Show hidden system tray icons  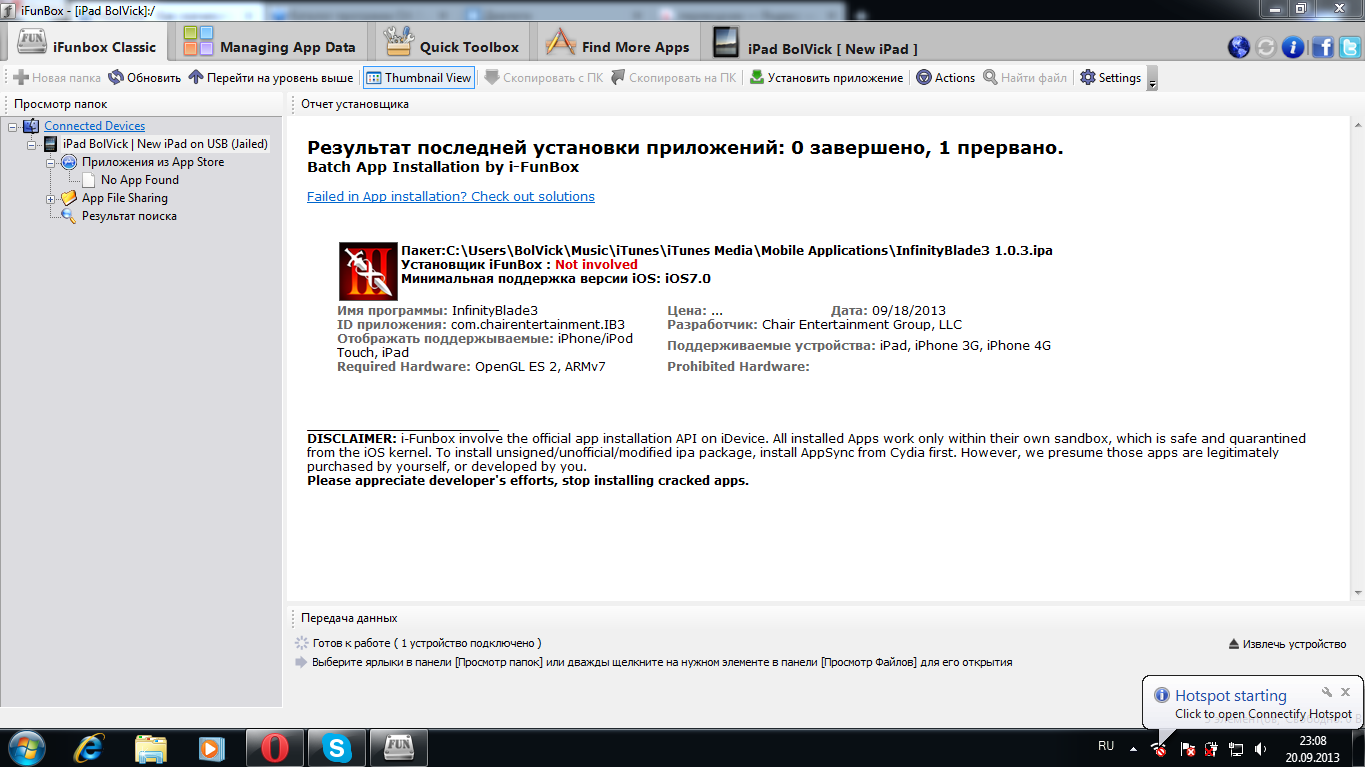(1133, 748)
